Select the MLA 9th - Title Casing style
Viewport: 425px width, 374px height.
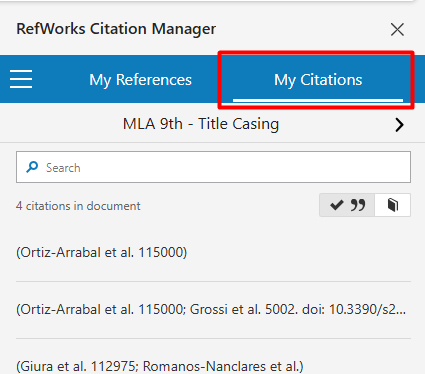point(201,124)
